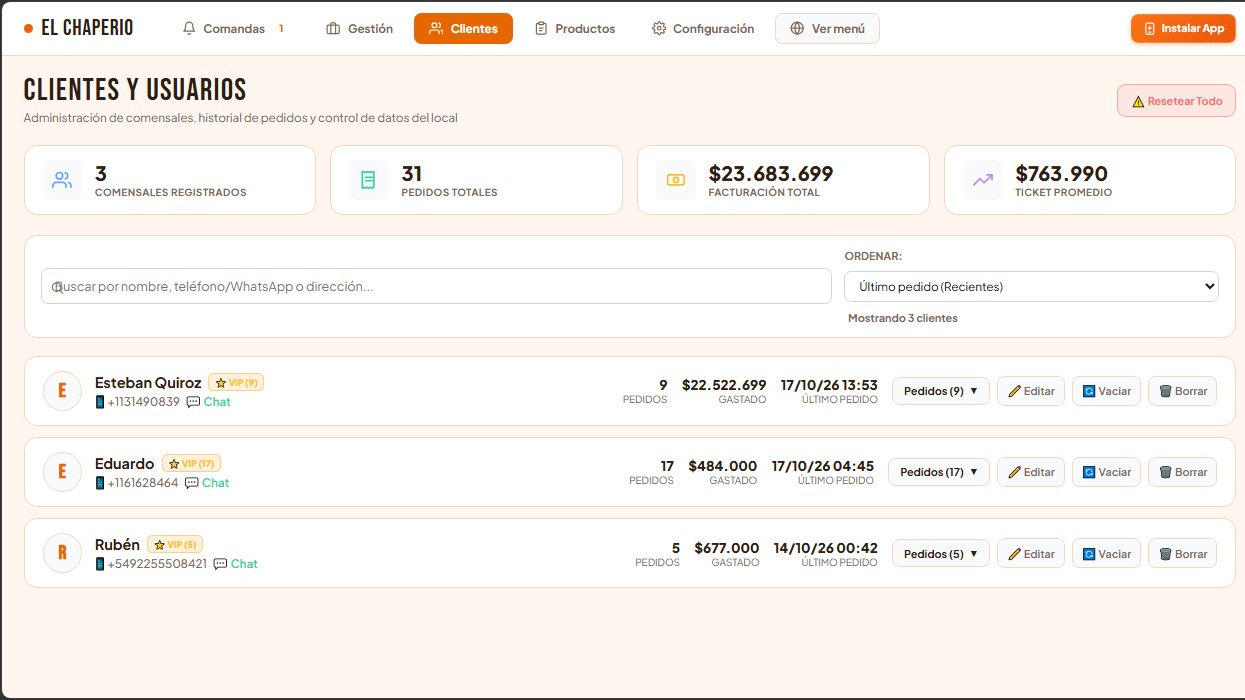Screen dimensions: 1245x700
Task: Click Rubén's avatar letter R
Action: click(62, 553)
